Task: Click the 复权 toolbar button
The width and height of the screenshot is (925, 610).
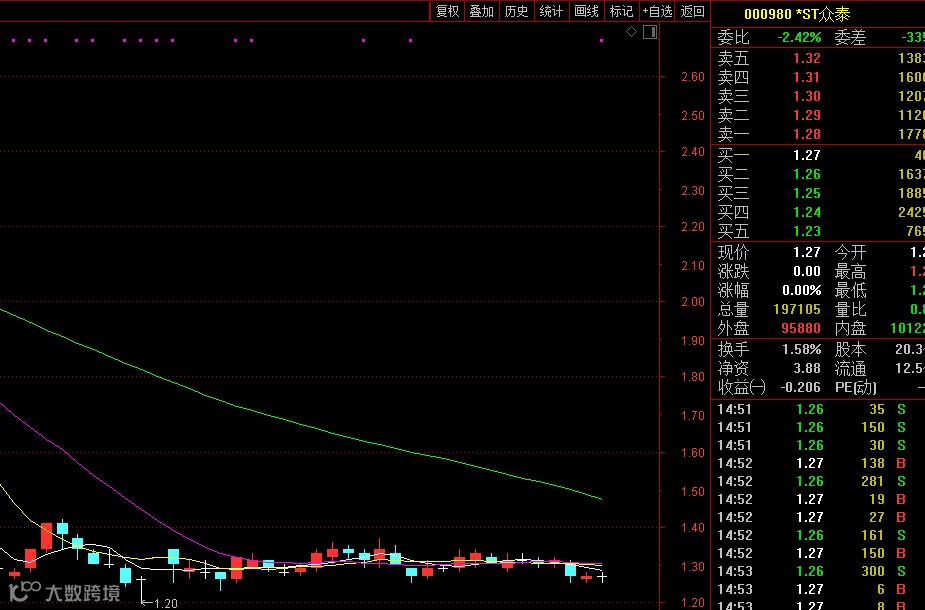Action: (447, 11)
